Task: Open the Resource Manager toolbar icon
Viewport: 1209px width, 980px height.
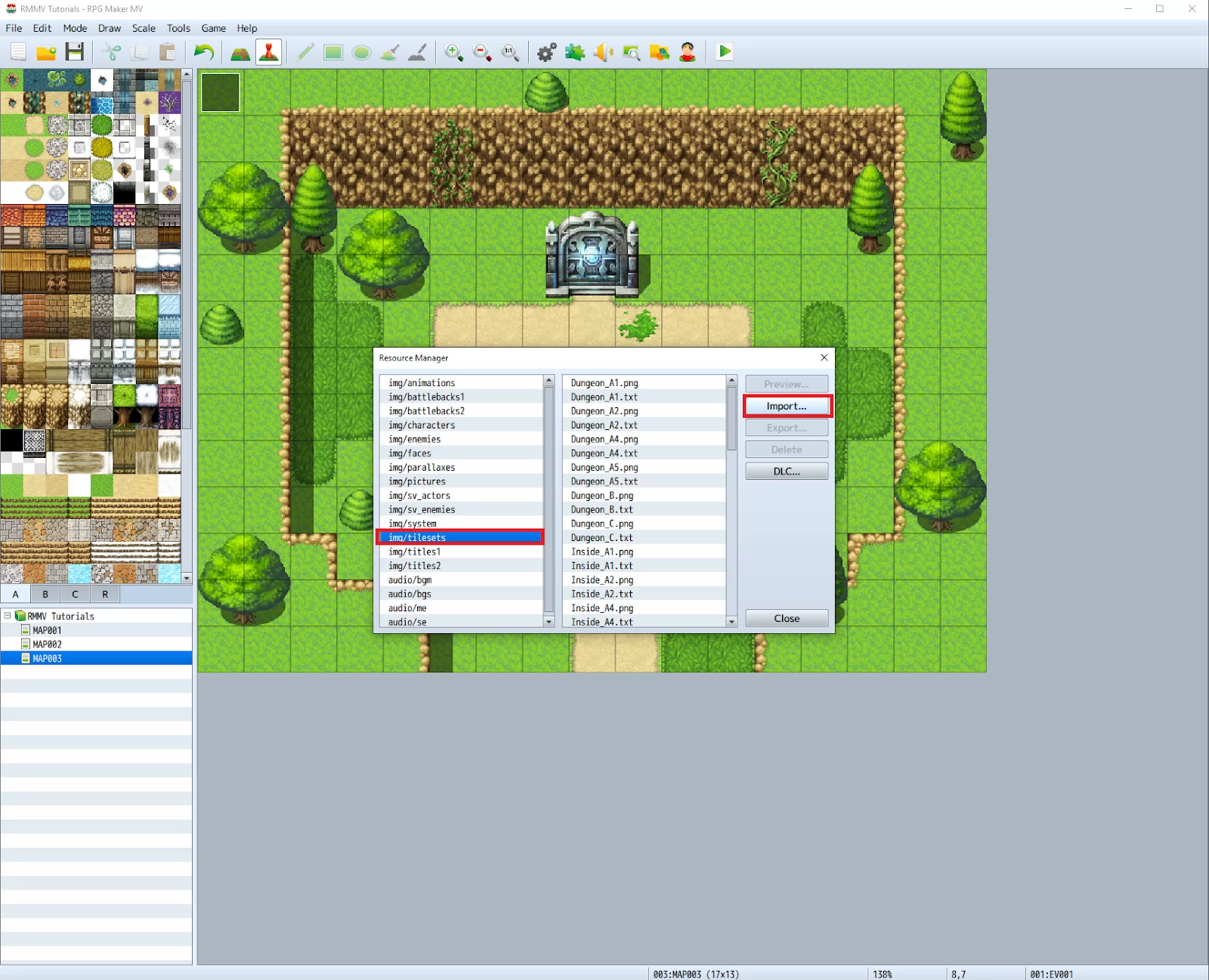Action: coord(659,52)
